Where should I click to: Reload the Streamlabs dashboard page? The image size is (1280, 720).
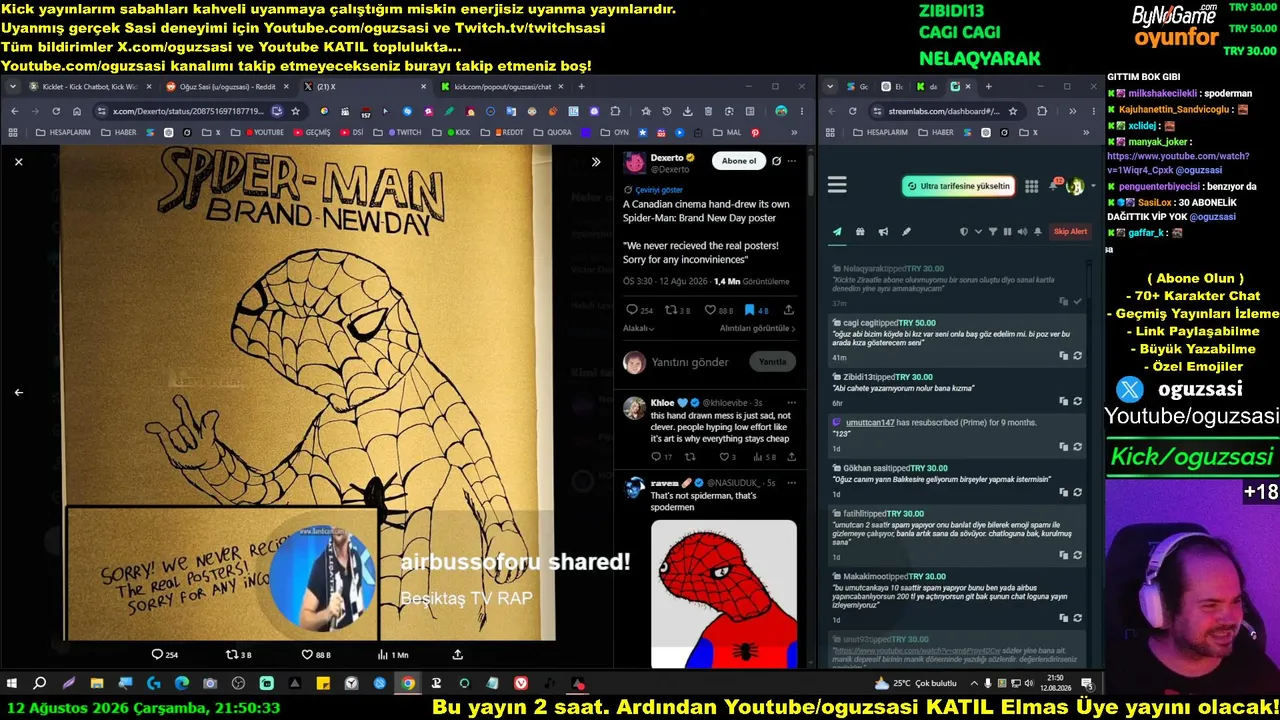coord(852,111)
